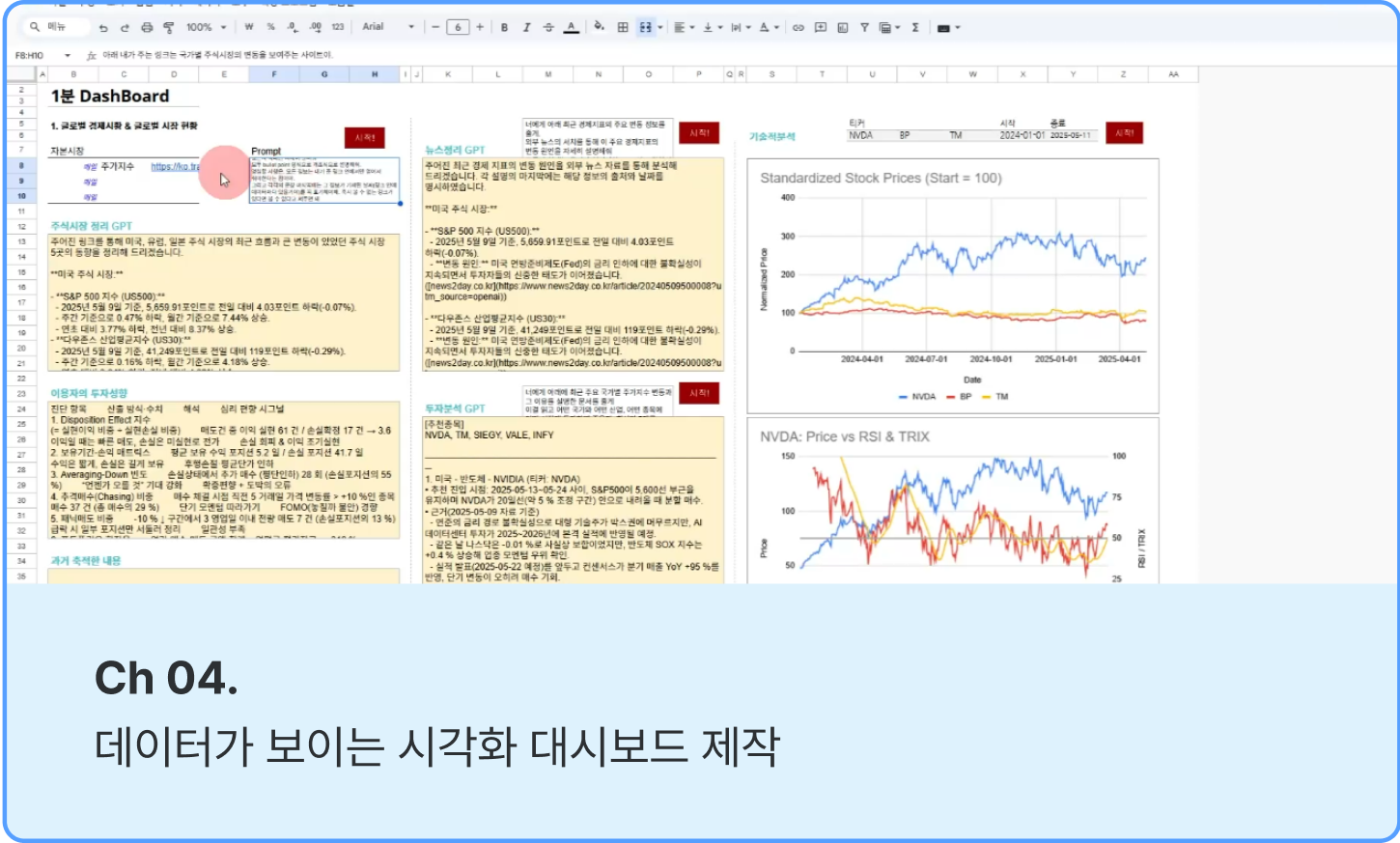Open the fill color picker
Viewport: 1400px width, 843px height.
pos(599,27)
